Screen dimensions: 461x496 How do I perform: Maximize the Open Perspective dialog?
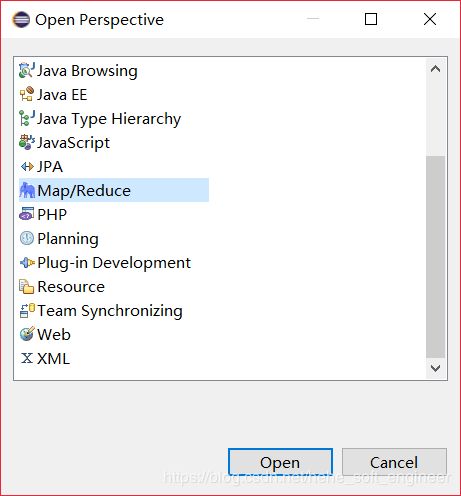[x=371, y=19]
